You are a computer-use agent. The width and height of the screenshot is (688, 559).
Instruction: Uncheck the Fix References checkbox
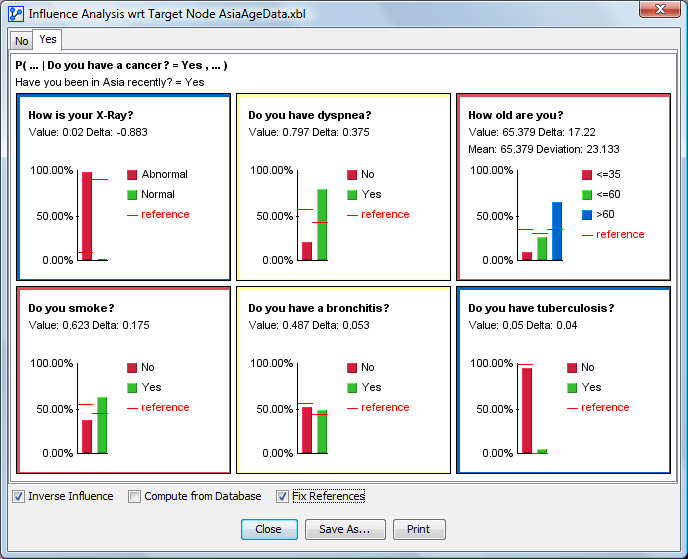pos(282,496)
